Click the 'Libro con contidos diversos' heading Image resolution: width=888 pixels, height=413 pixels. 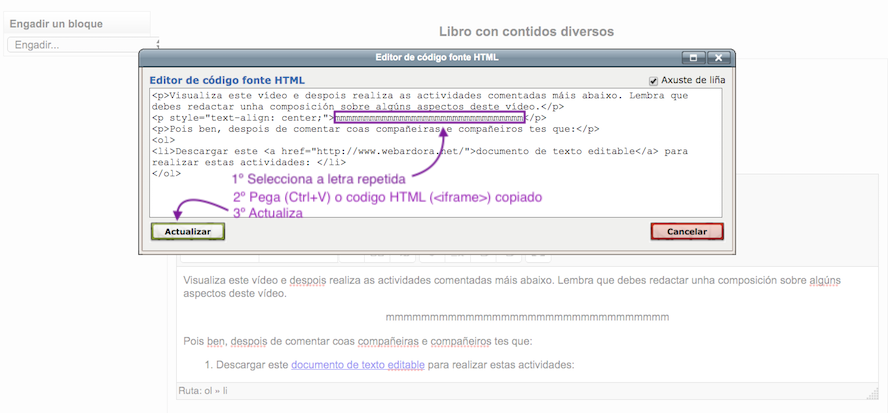(x=526, y=32)
